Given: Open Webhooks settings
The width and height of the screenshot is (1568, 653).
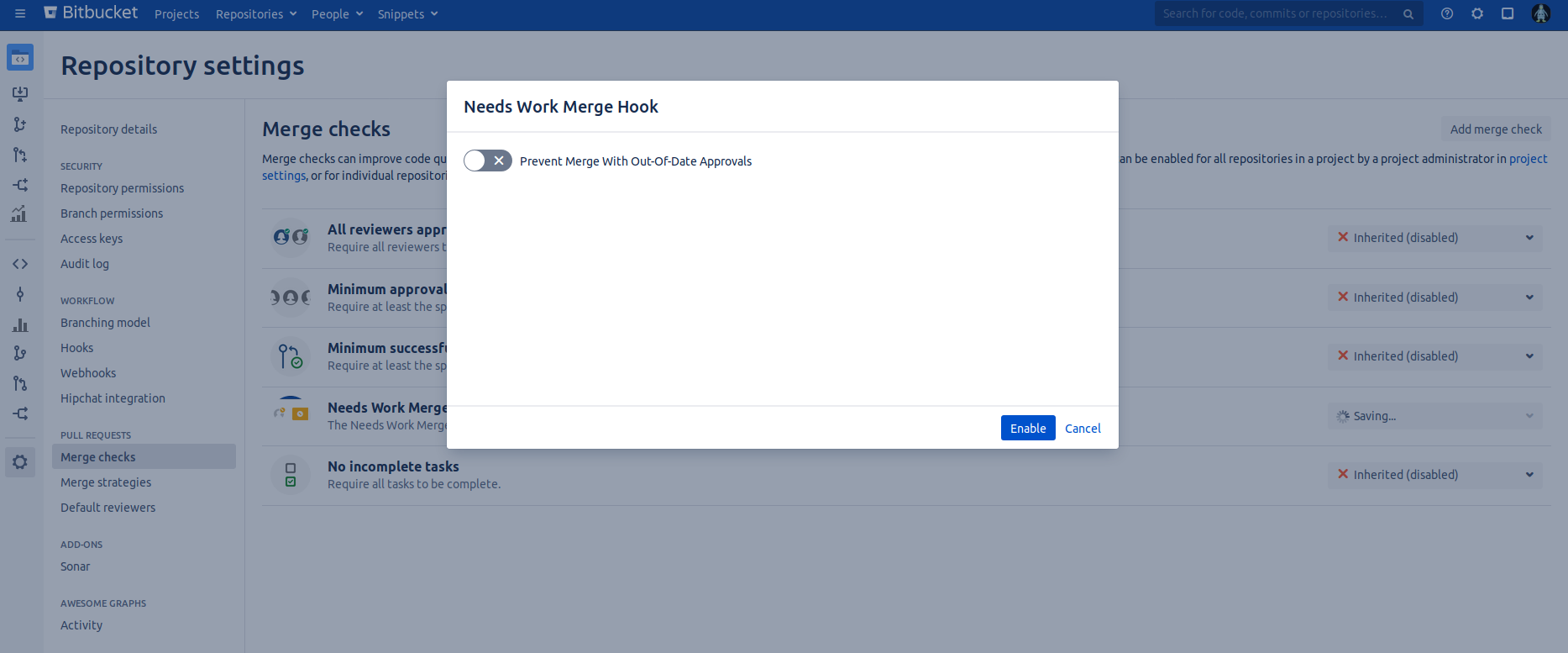Looking at the screenshot, I should pyautogui.click(x=88, y=373).
